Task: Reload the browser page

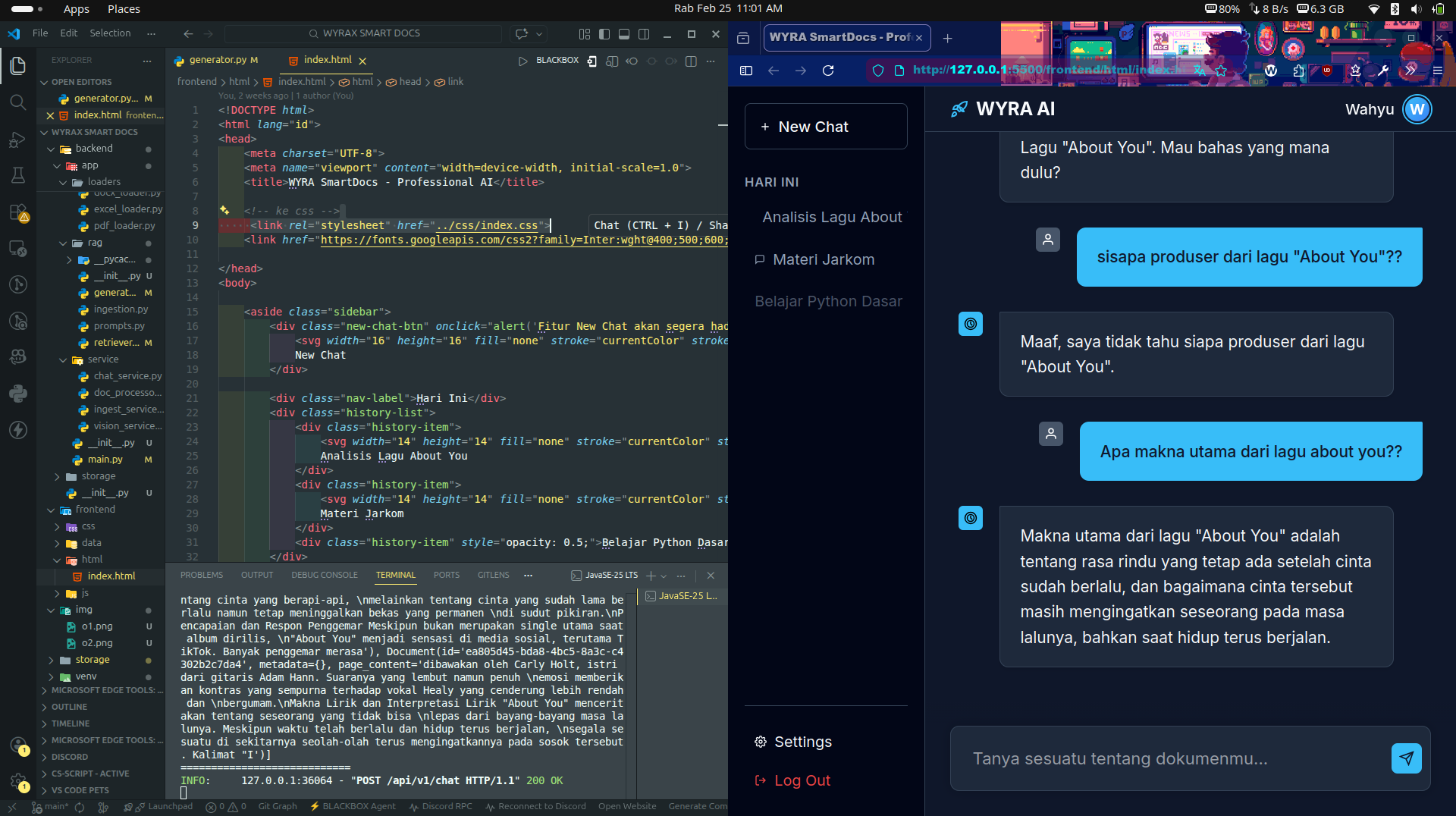Action: pyautogui.click(x=828, y=71)
